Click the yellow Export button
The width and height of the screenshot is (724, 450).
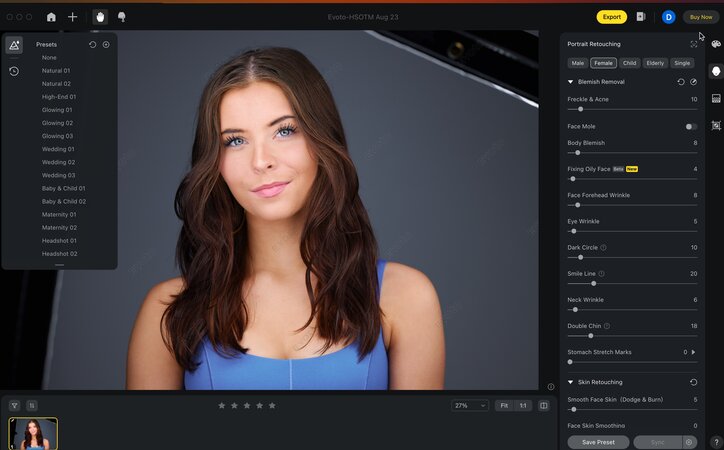tap(611, 17)
